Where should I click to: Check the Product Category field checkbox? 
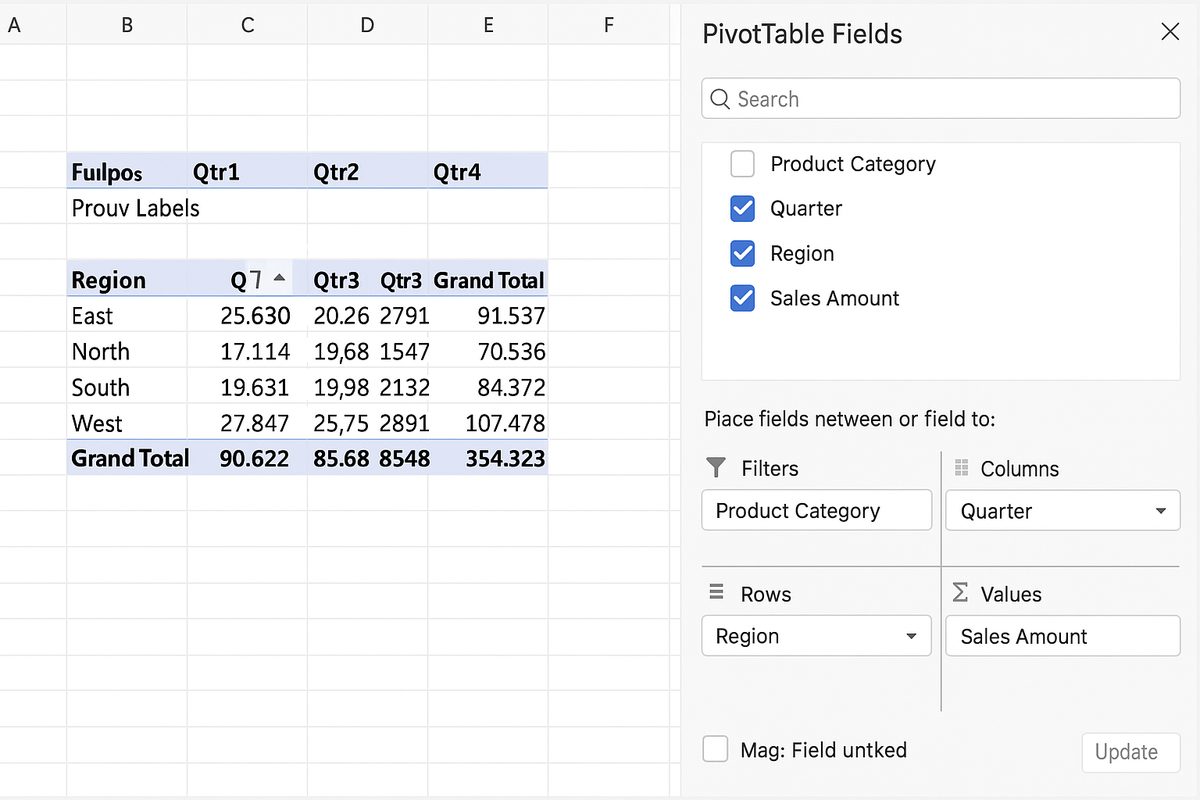(743, 163)
